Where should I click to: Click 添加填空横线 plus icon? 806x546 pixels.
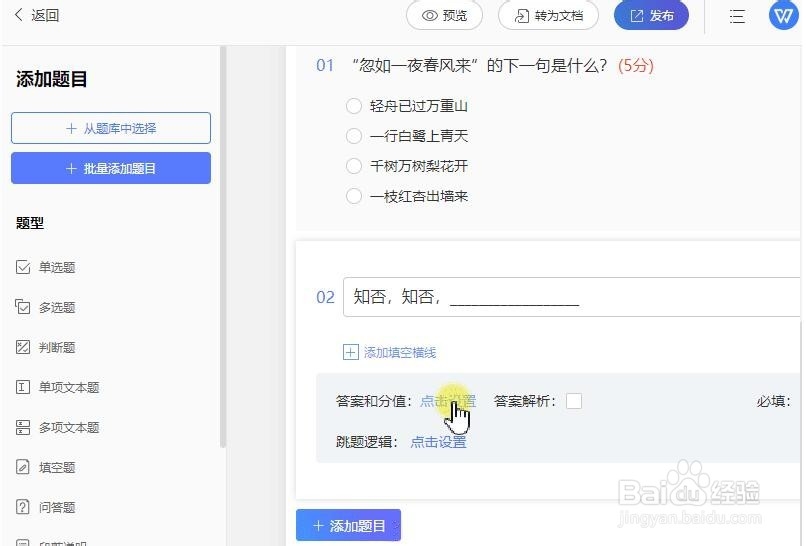click(351, 353)
